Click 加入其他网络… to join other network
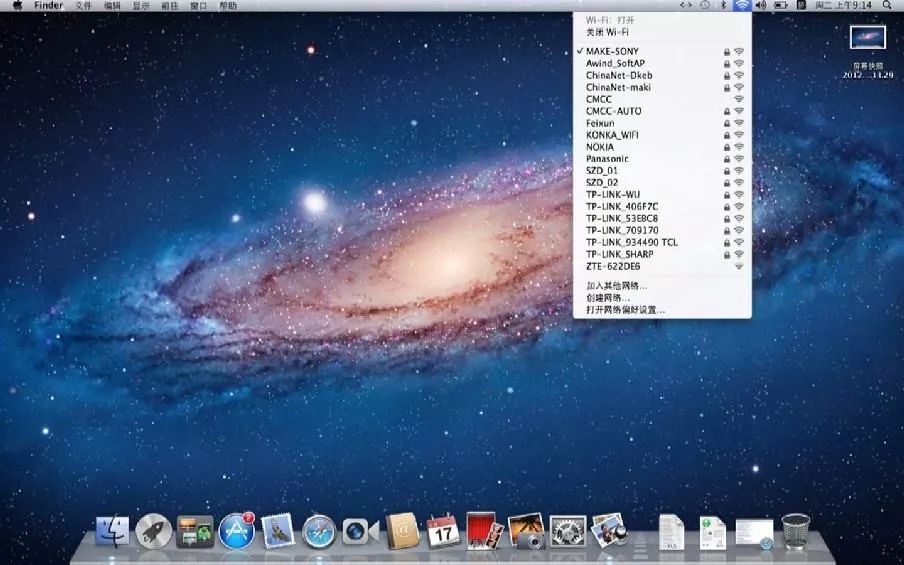 coord(616,286)
